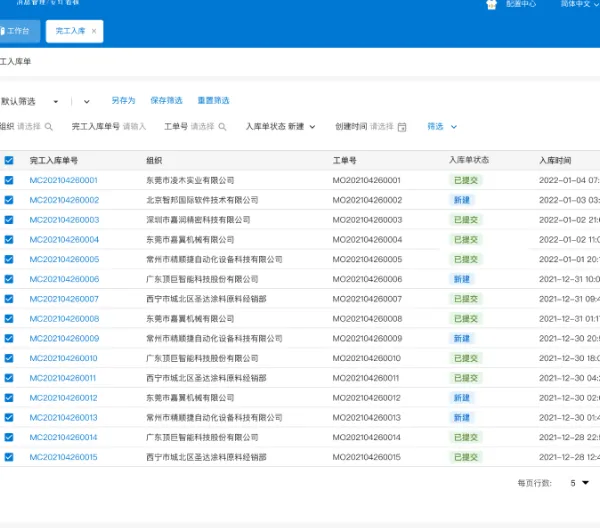Image resolution: width=600 pixels, height=528 pixels.
Task: Open the 入库单状态 新建 dropdown
Action: (280, 127)
